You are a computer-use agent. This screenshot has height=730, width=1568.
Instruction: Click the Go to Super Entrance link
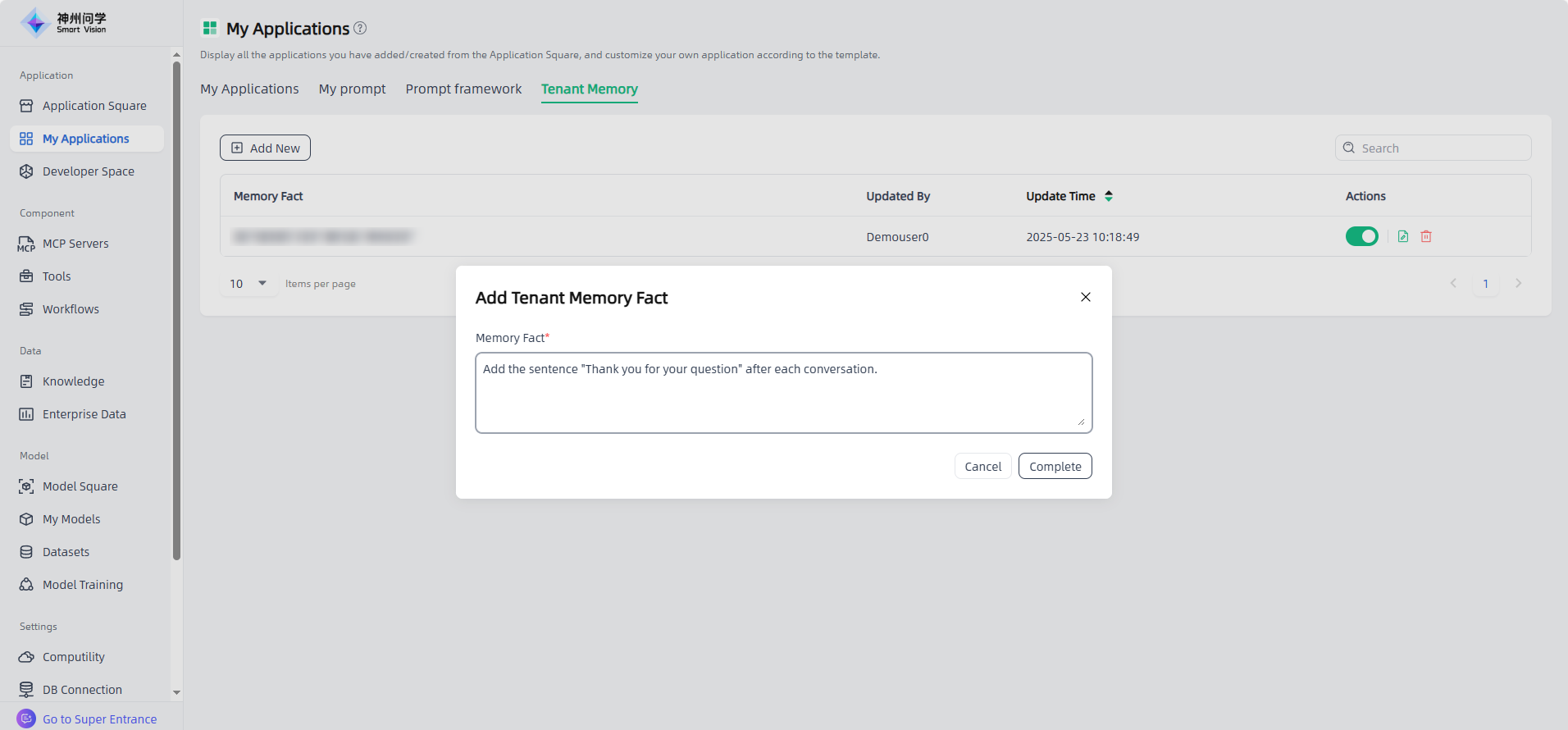pyautogui.click(x=99, y=719)
